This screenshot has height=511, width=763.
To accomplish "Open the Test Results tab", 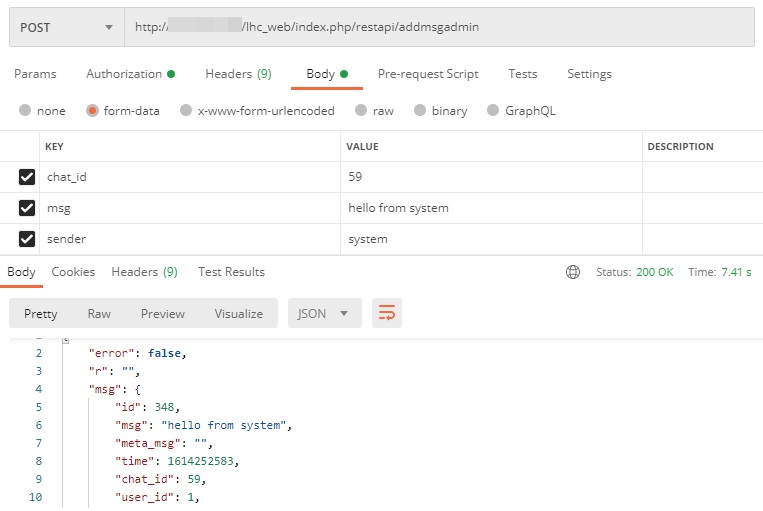I will click(x=231, y=272).
